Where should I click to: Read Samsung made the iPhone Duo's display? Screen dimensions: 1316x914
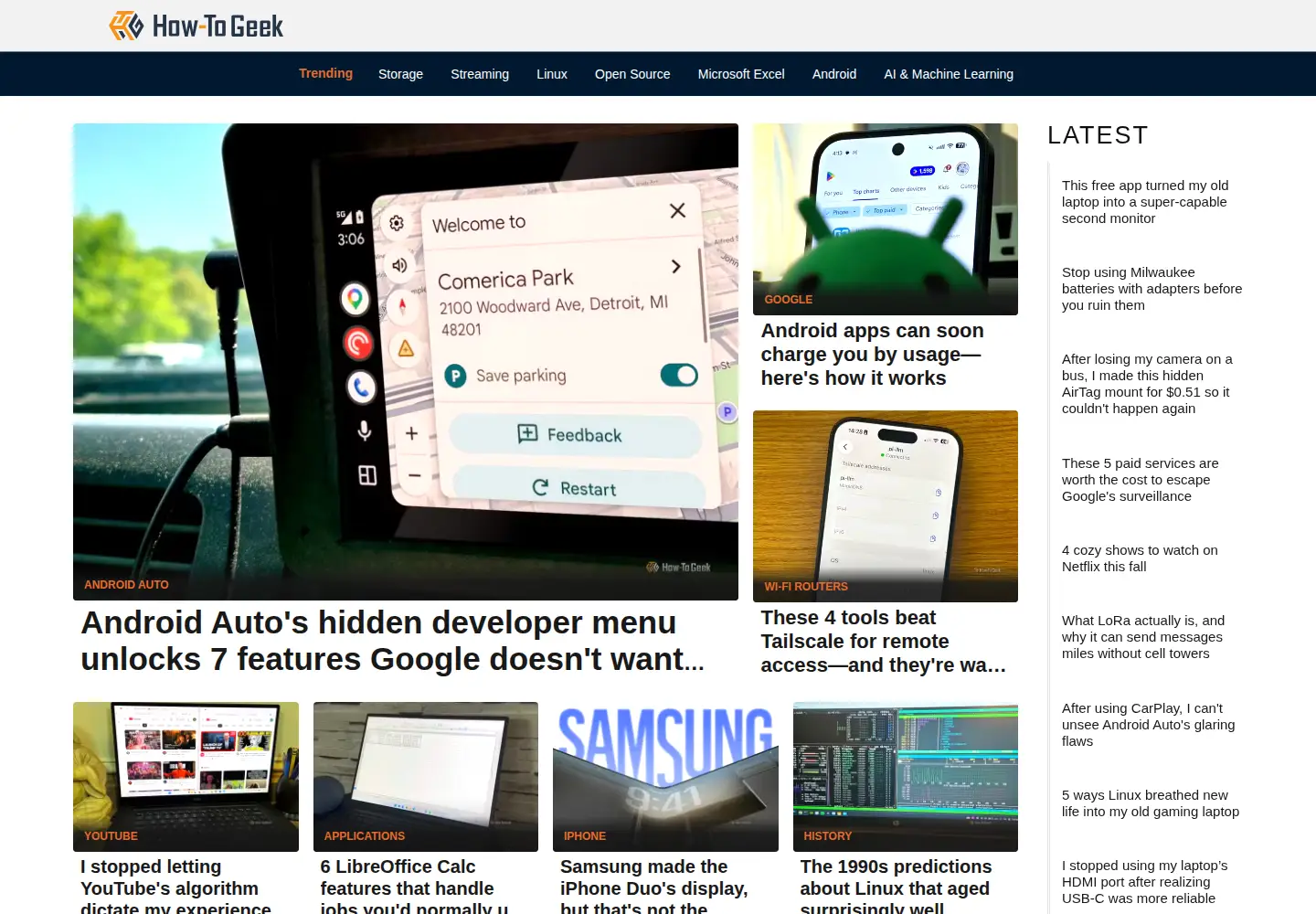coord(653,887)
